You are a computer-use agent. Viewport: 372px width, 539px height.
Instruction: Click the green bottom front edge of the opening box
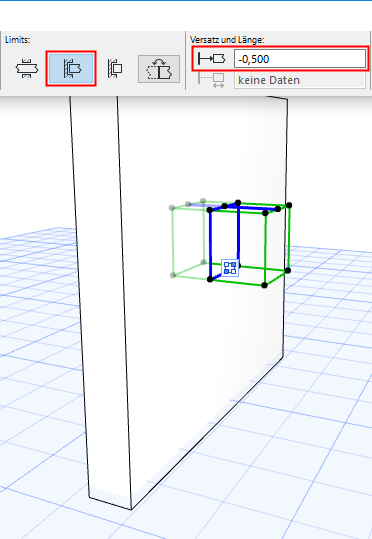tap(237, 282)
